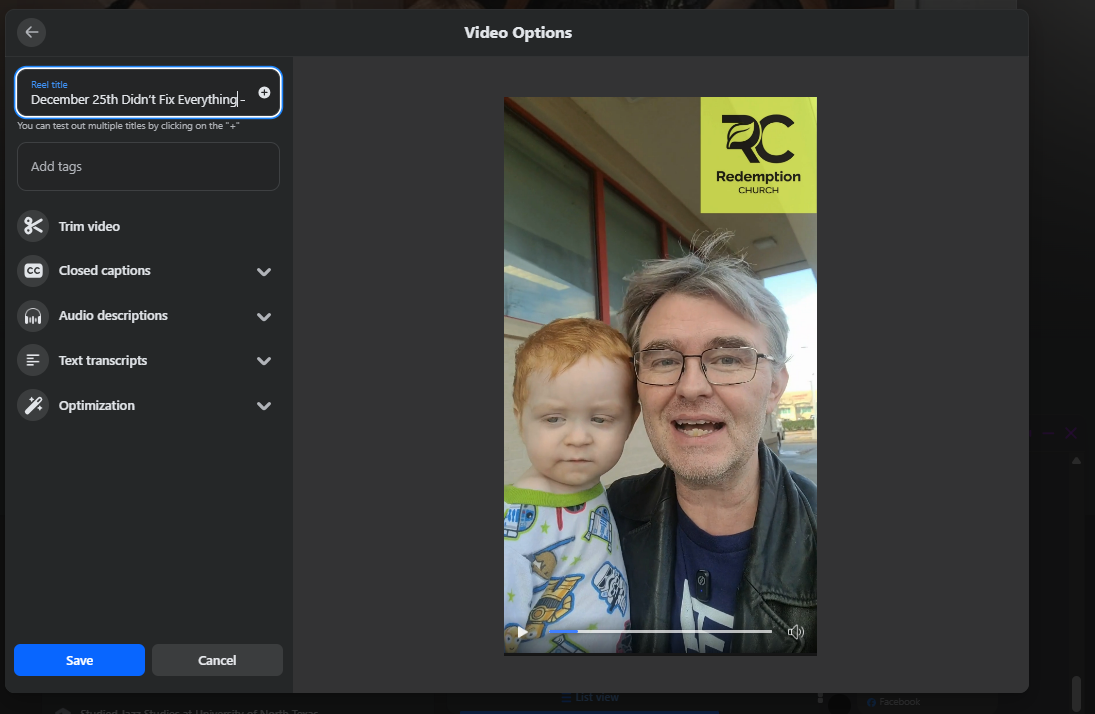The width and height of the screenshot is (1095, 714).
Task: Add another title with the plus icon
Action: (264, 92)
